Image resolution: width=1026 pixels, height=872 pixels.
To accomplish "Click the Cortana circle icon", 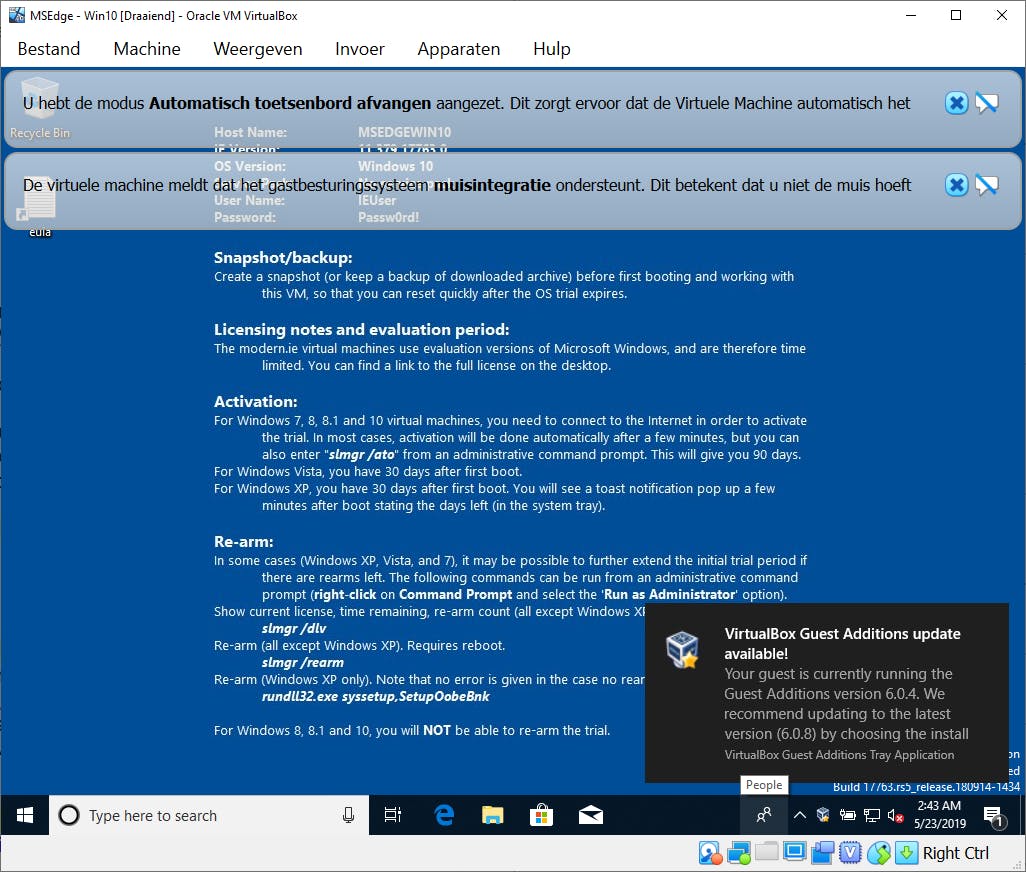I will click(69, 815).
